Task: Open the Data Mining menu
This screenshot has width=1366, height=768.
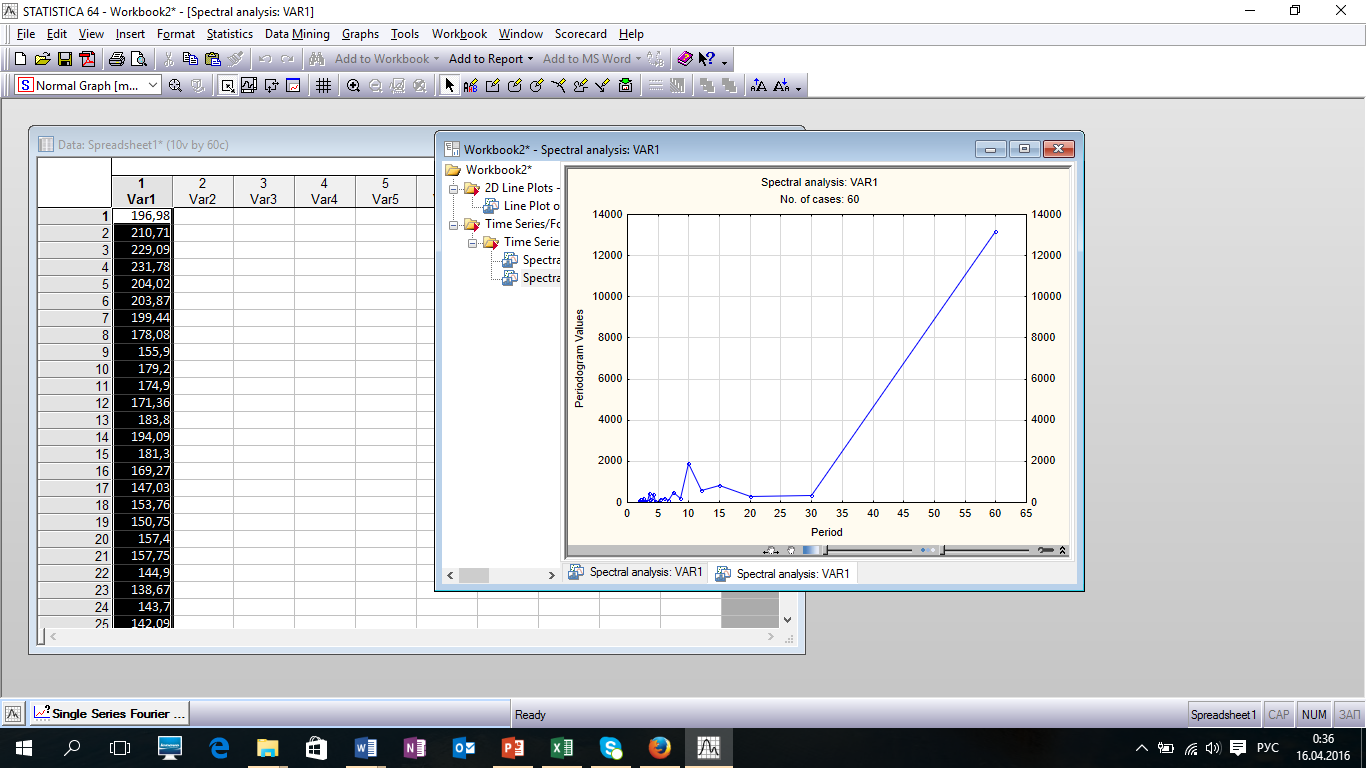Action: click(x=296, y=34)
